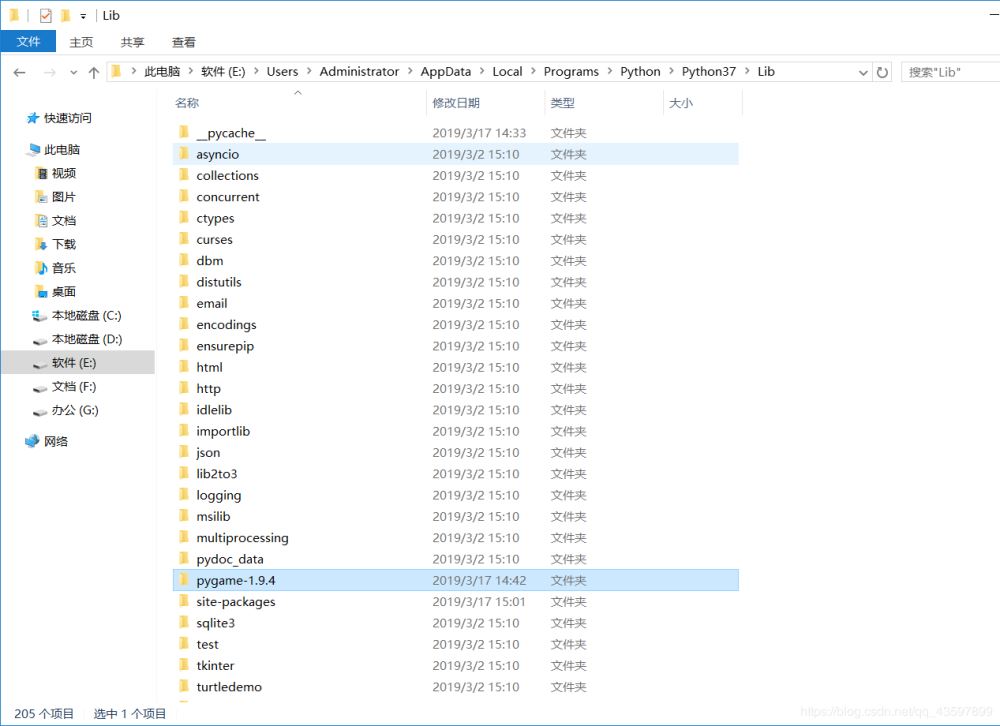
Task: Click the search Lib input box
Action: [x=950, y=72]
